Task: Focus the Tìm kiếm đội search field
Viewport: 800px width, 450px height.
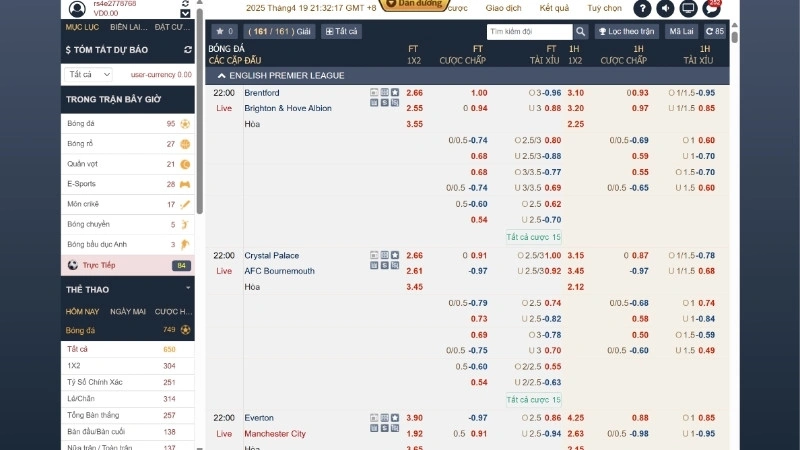Action: pyautogui.click(x=529, y=32)
